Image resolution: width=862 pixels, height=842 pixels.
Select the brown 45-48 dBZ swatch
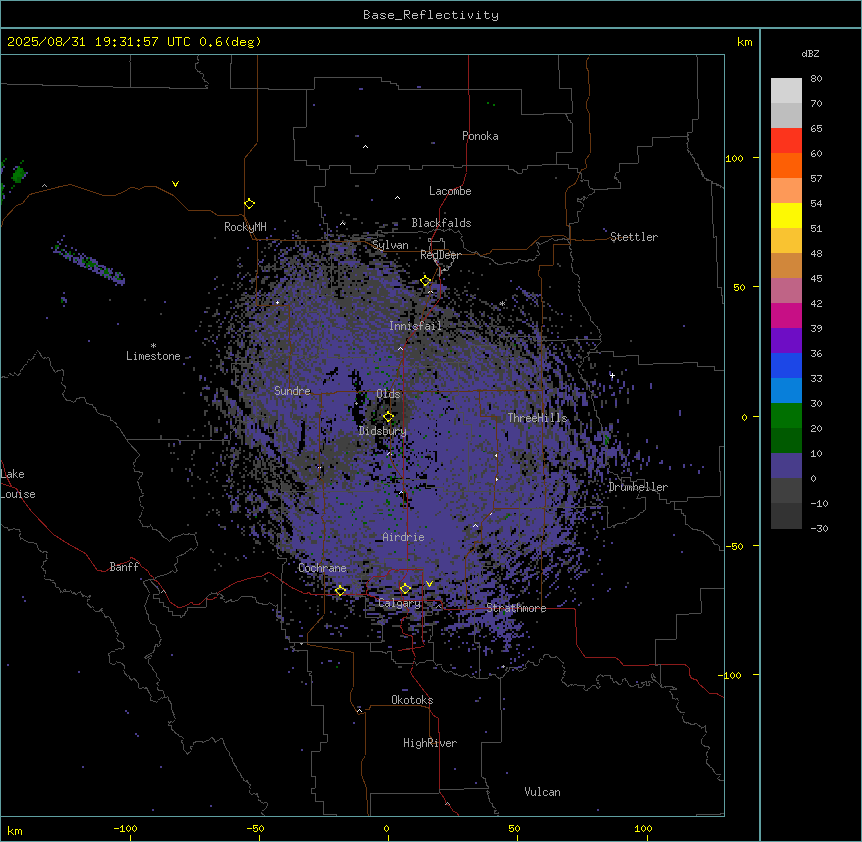point(786,265)
